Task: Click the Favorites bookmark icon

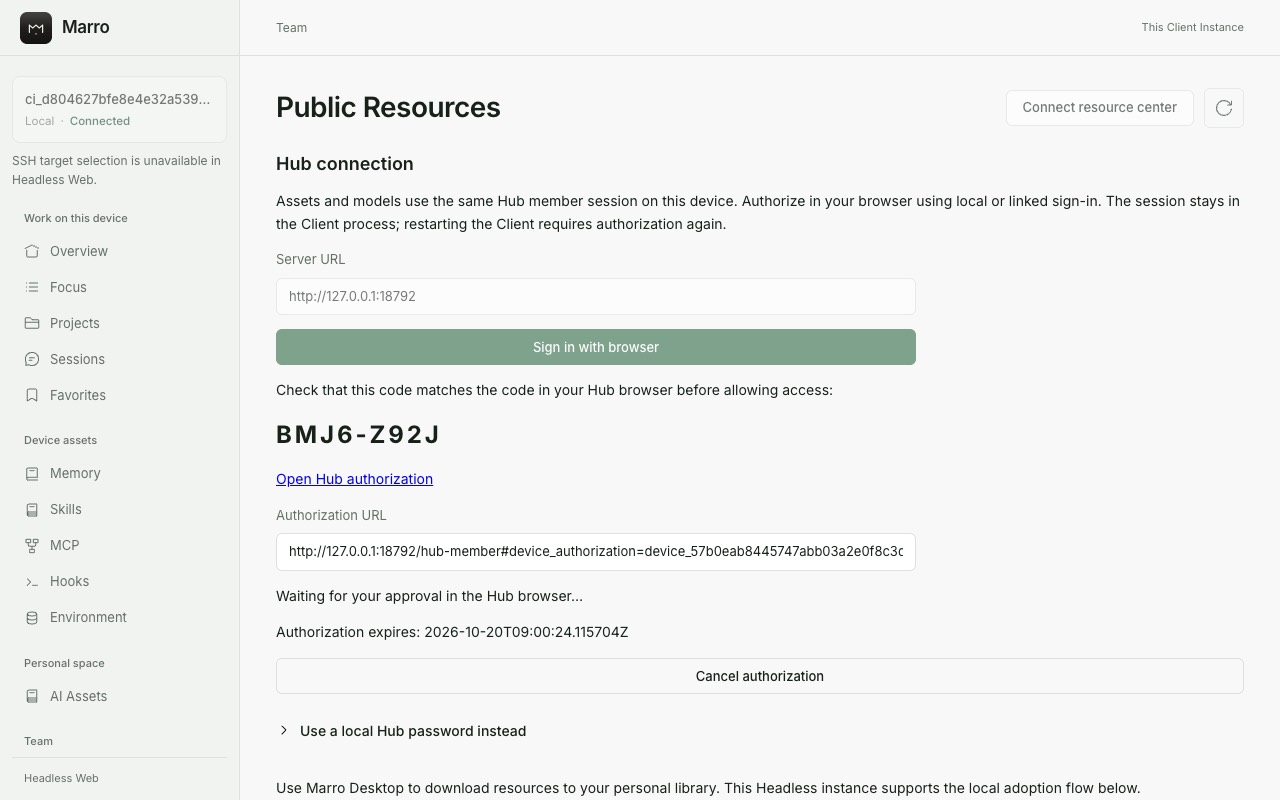Action: tap(32, 395)
